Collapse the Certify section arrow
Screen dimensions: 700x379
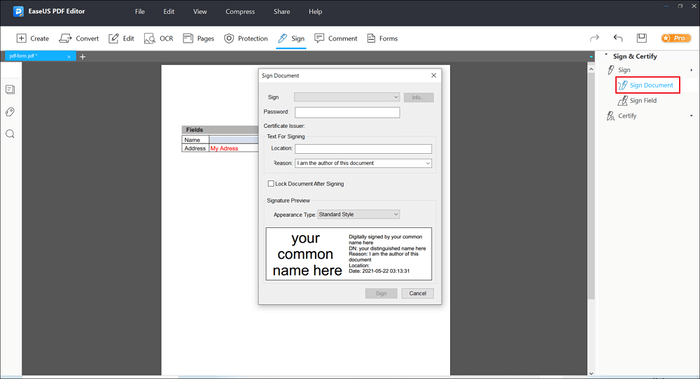691,116
